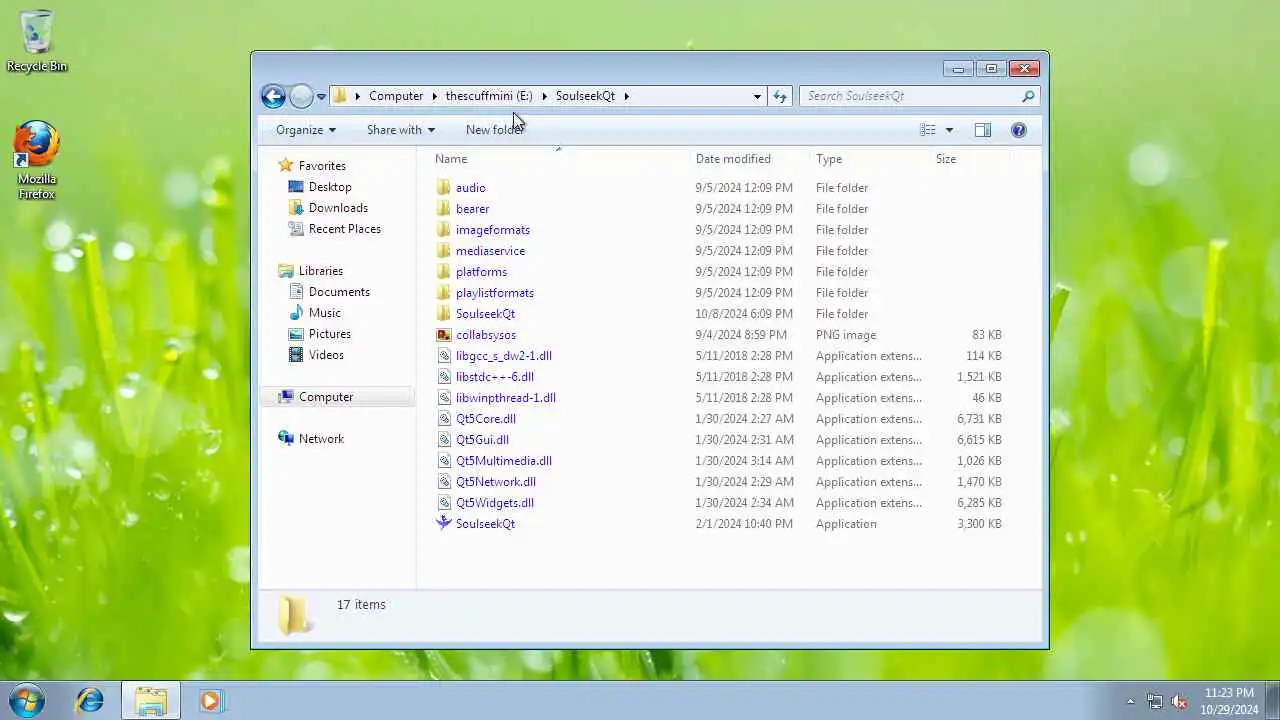Screen dimensions: 1280x720
Task: Click the Refresh button beside address bar
Action: point(780,96)
